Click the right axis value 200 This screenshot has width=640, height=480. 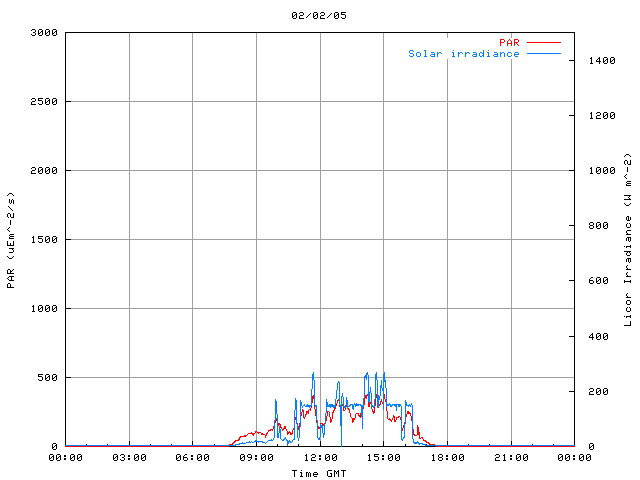[x=598, y=392]
